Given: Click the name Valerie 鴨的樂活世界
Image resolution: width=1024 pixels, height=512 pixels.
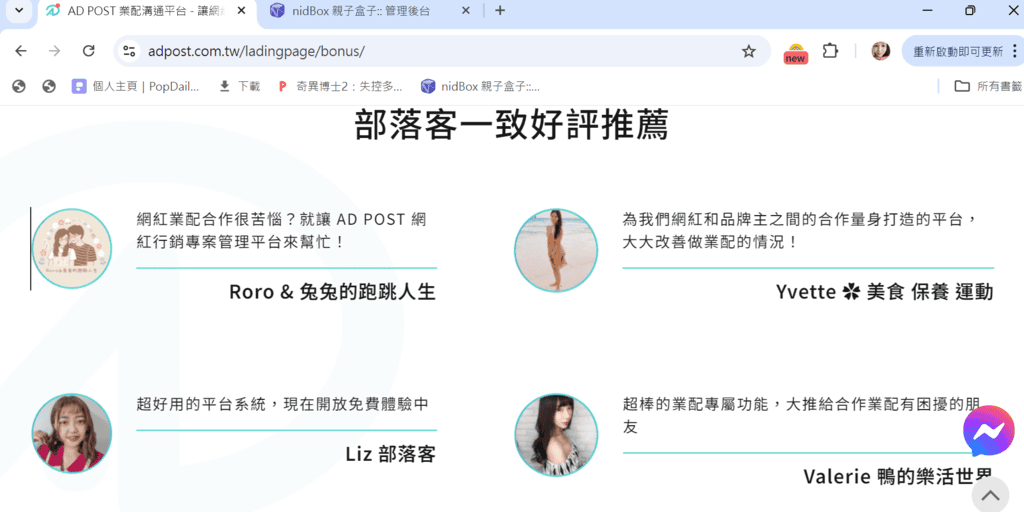Looking at the screenshot, I should [898, 476].
